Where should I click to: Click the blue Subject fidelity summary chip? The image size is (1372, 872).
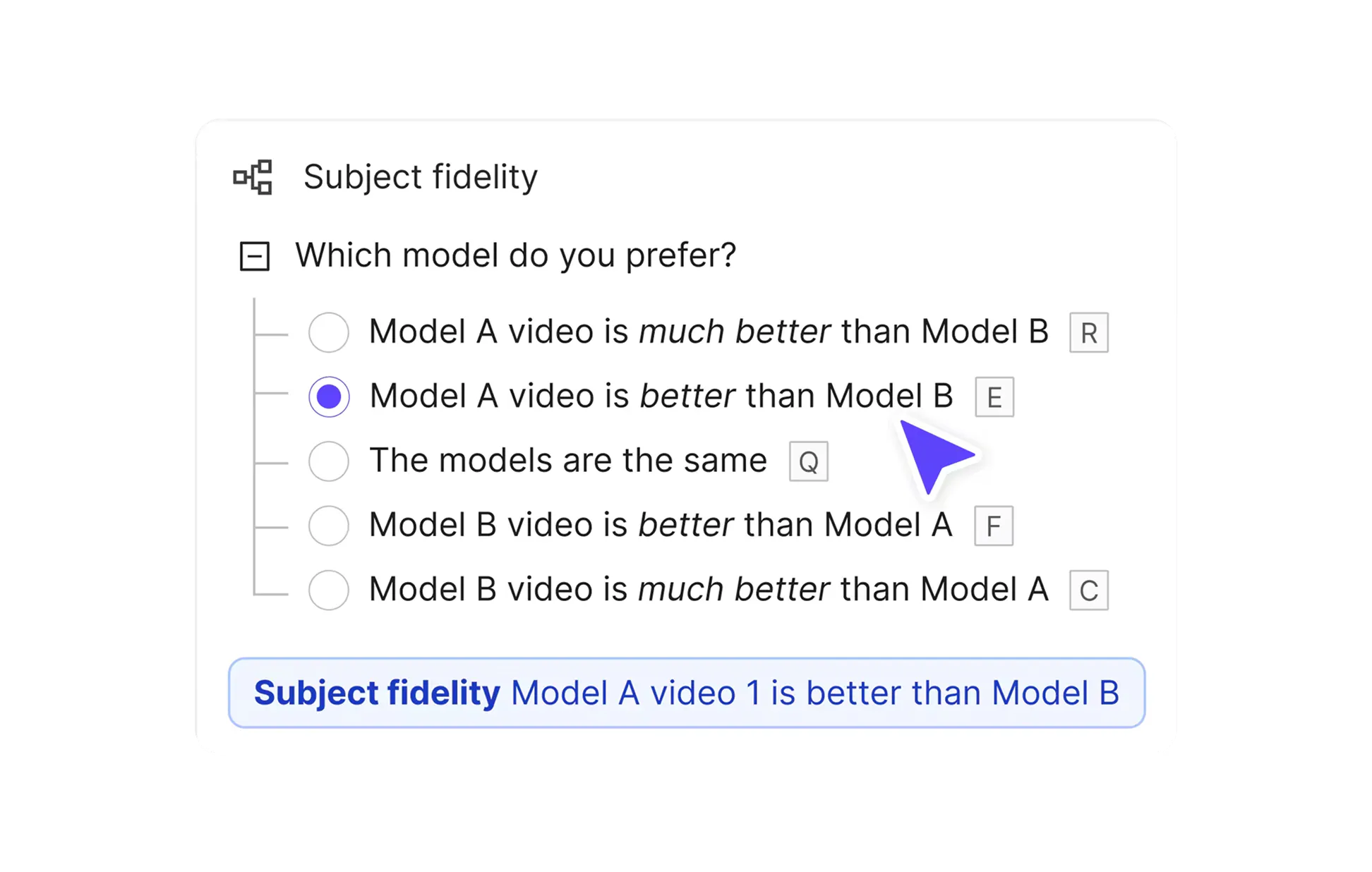tap(686, 693)
